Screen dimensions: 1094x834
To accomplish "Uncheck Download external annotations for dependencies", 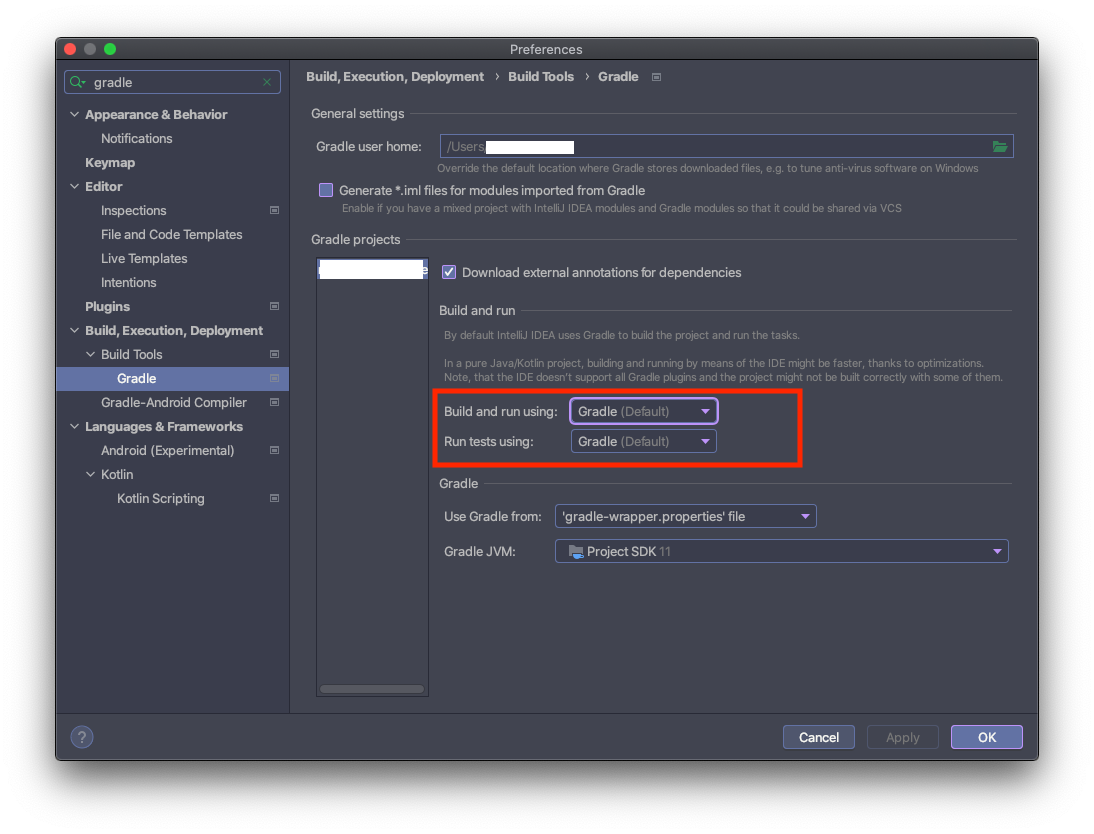I will click(449, 272).
